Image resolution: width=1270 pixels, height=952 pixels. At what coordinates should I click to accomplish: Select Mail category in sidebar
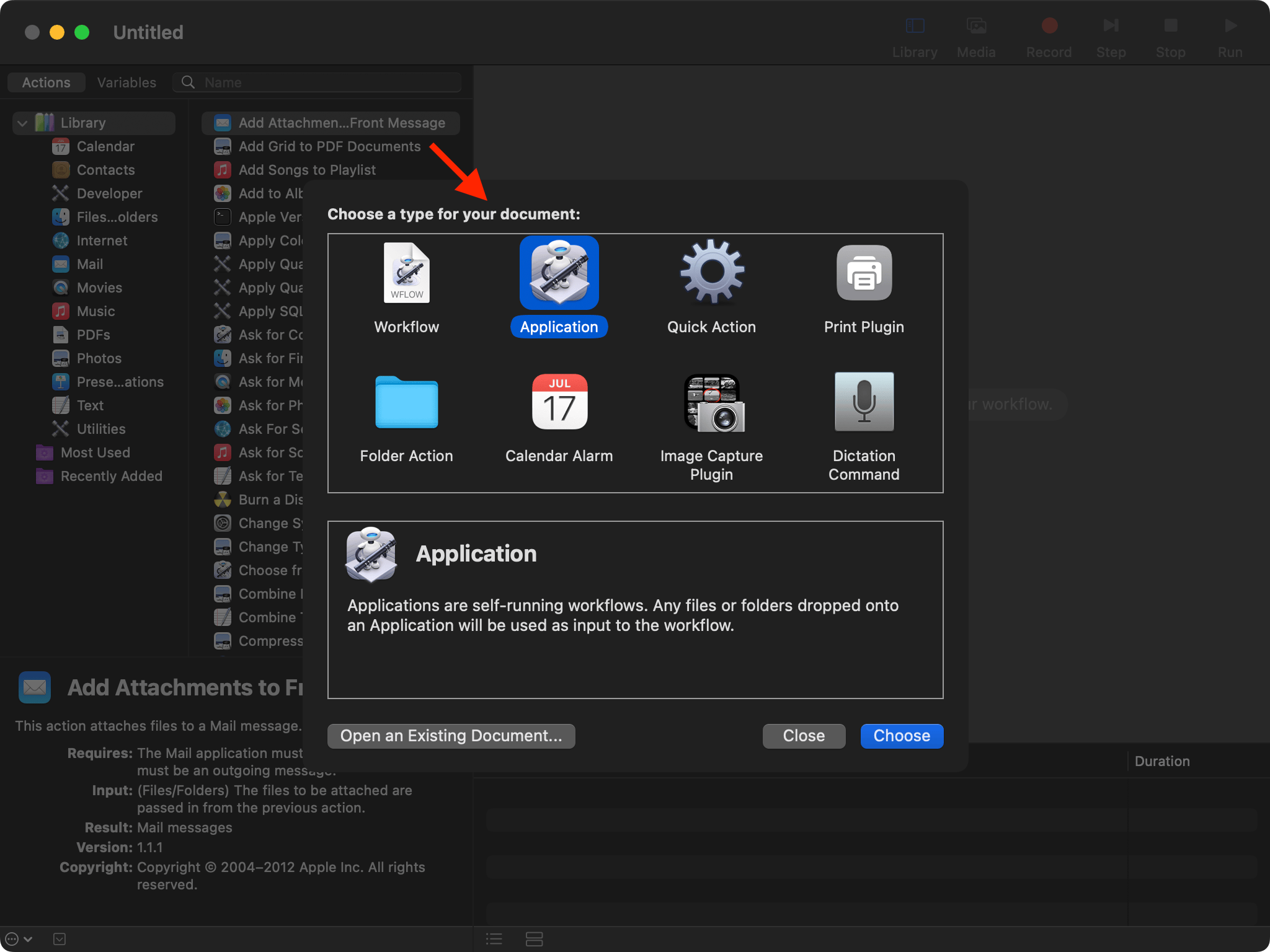[78, 264]
